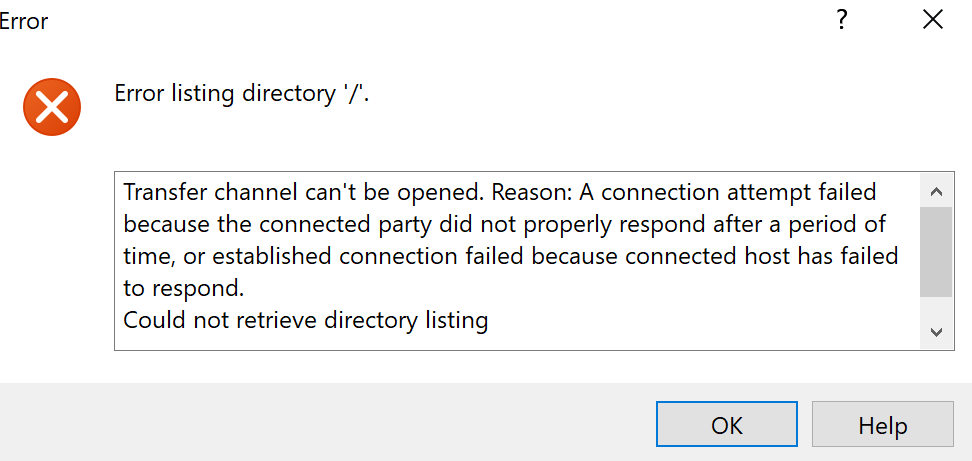Click the red error X icon
Viewport: 972px width, 461px height.
click(x=51, y=106)
